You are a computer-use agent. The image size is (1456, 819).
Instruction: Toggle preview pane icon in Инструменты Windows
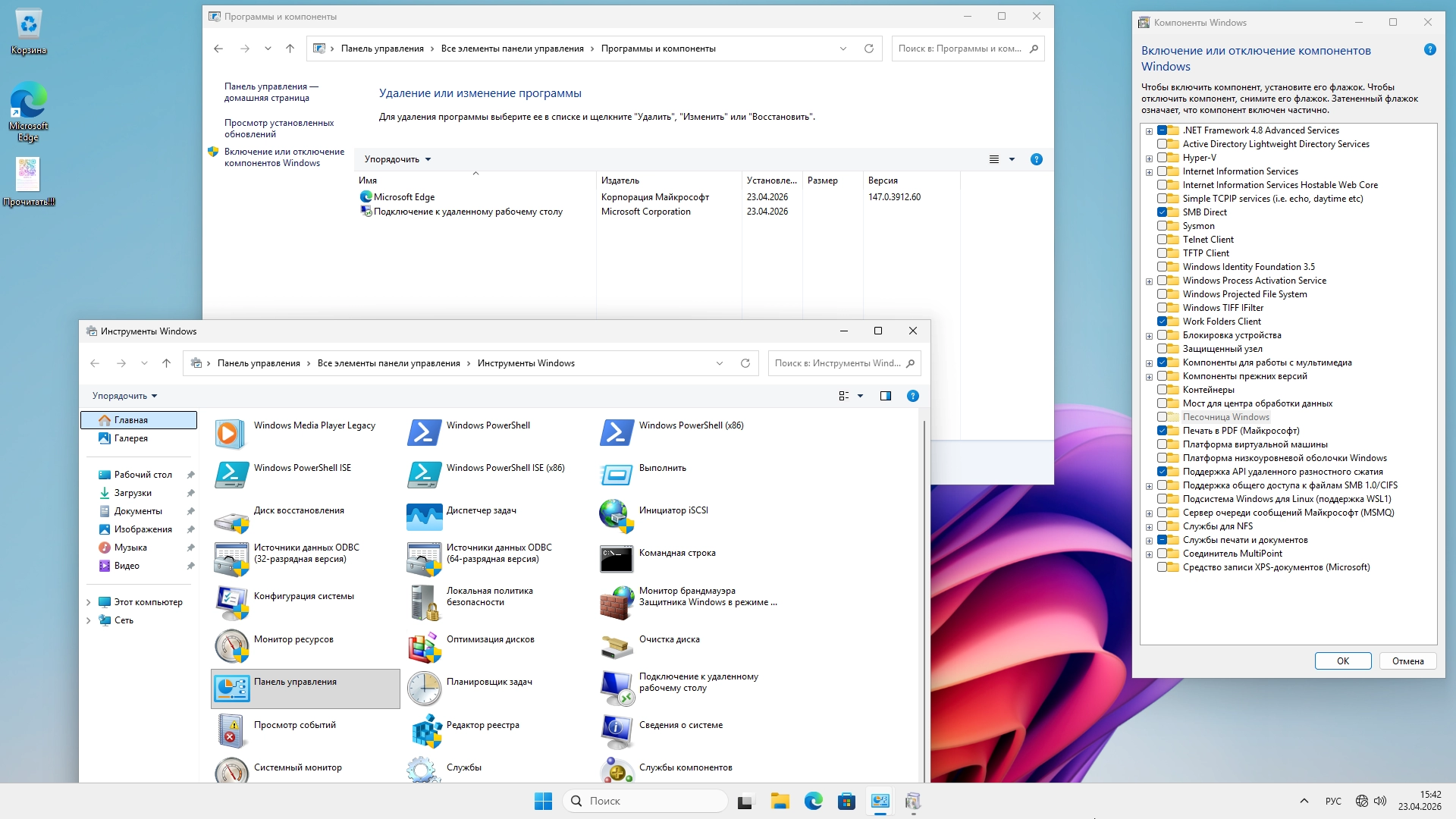885,396
